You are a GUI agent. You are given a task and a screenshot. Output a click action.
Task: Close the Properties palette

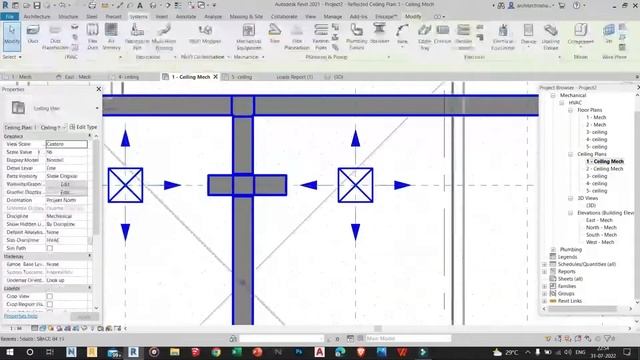coord(98,89)
